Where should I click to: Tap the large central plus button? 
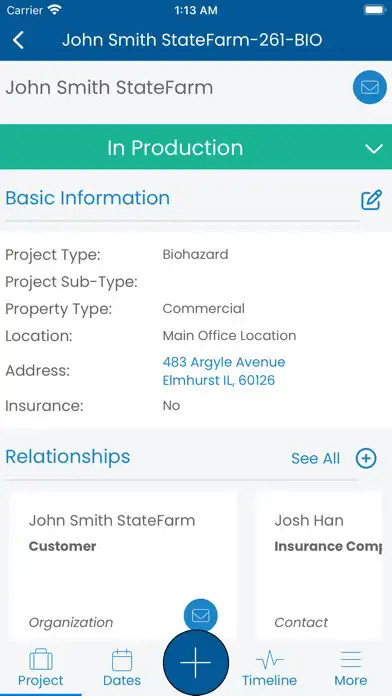click(196, 662)
